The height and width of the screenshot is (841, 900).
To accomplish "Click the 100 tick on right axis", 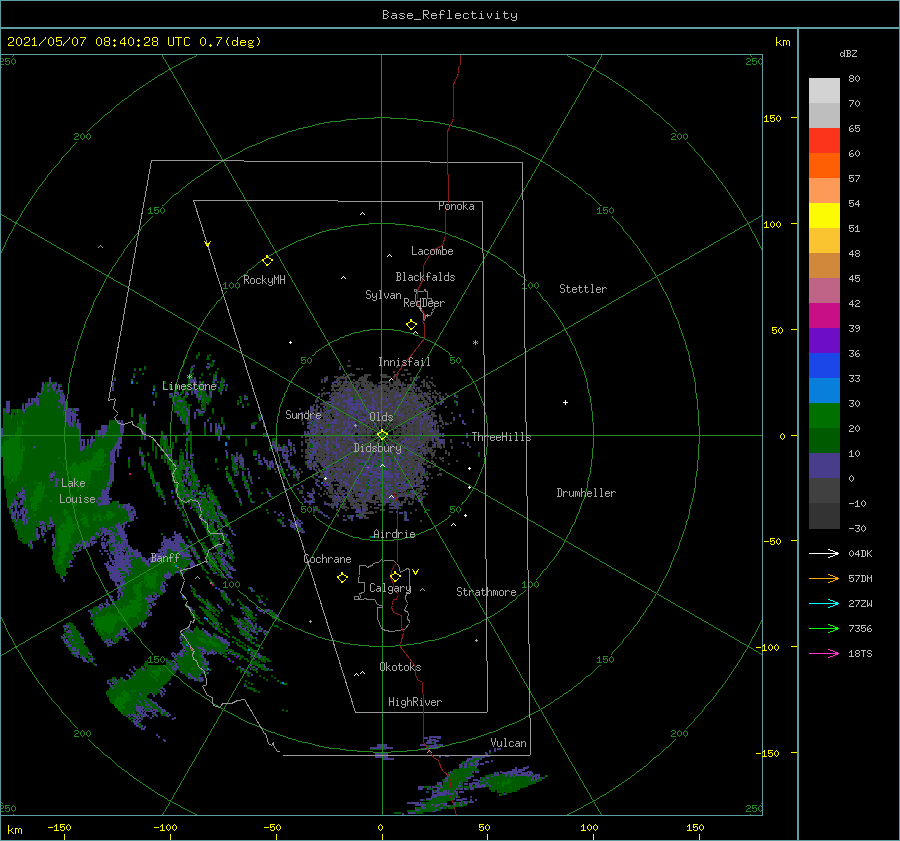I will tap(773, 224).
